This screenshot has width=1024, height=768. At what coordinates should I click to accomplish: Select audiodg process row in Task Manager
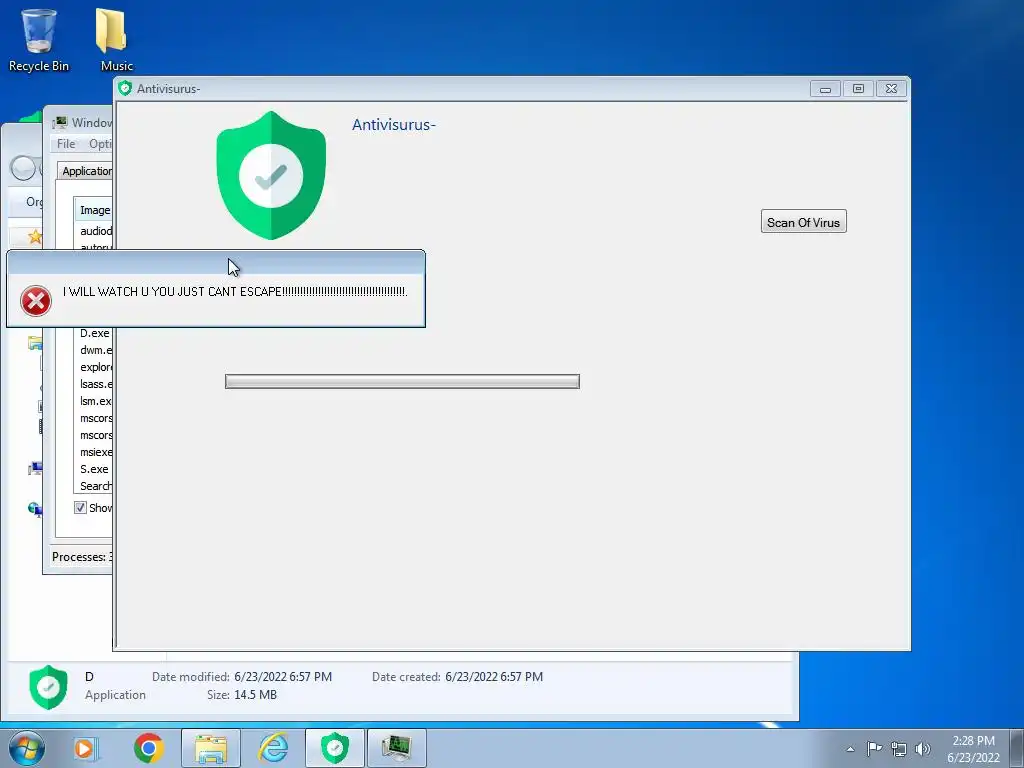tap(95, 231)
